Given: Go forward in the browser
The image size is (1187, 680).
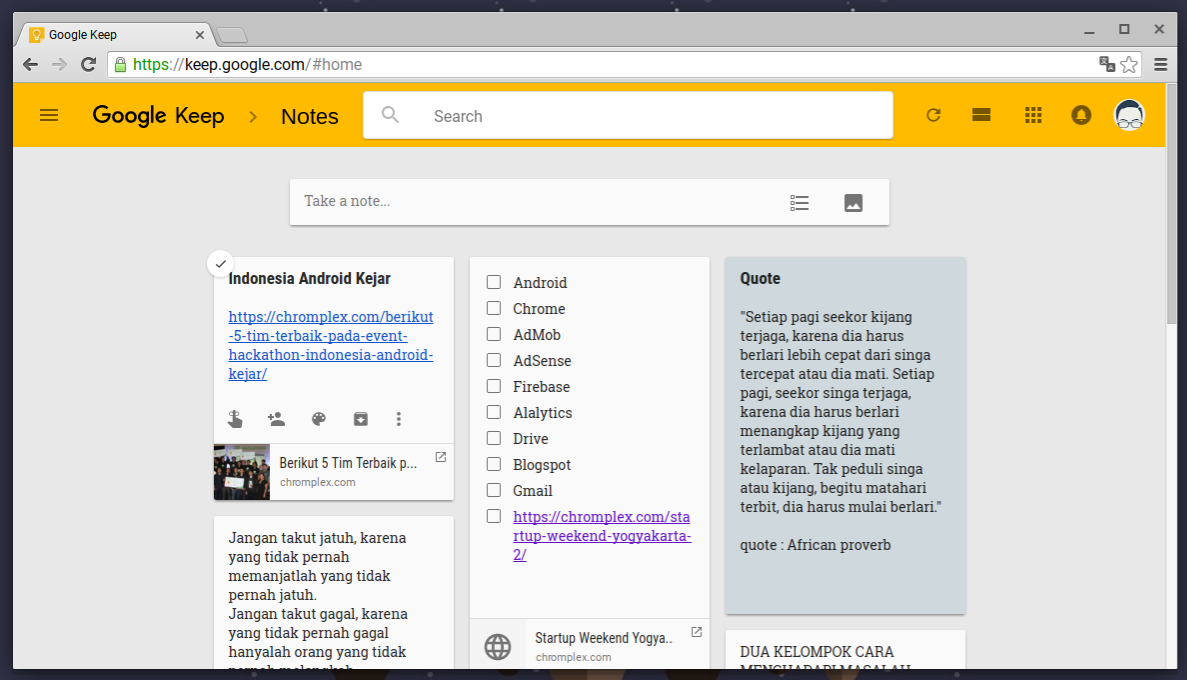Looking at the screenshot, I should [x=59, y=64].
